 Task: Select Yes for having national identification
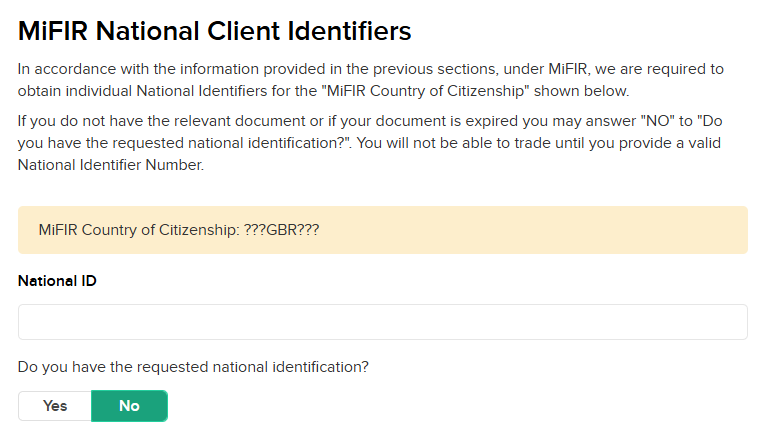coord(55,406)
